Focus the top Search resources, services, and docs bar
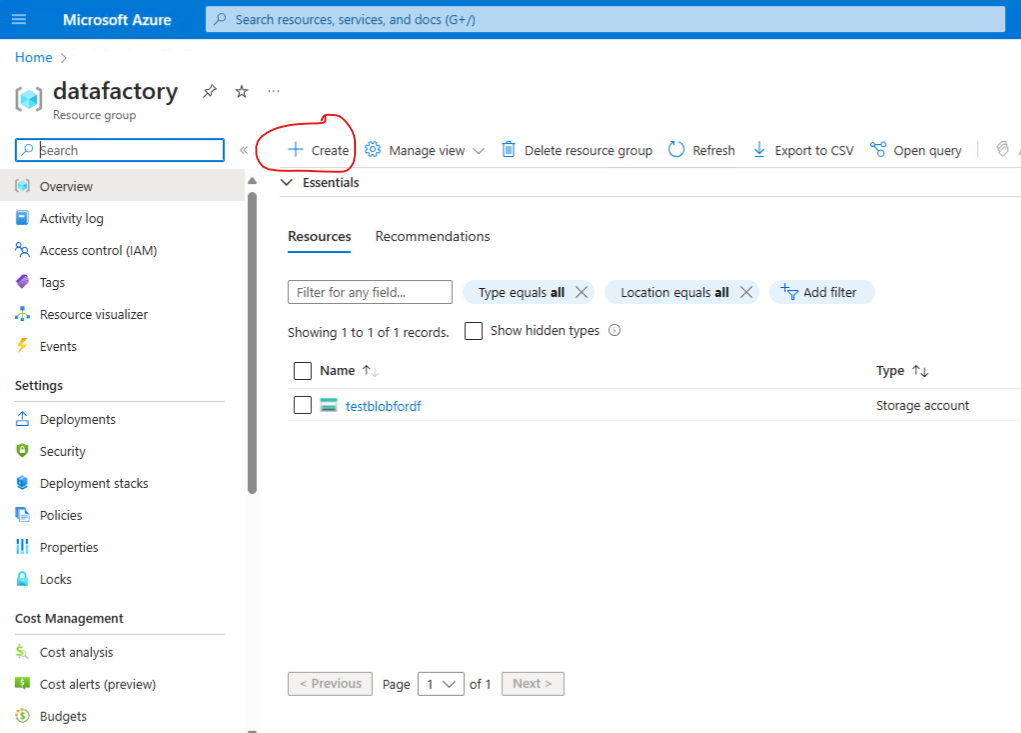 tap(606, 20)
